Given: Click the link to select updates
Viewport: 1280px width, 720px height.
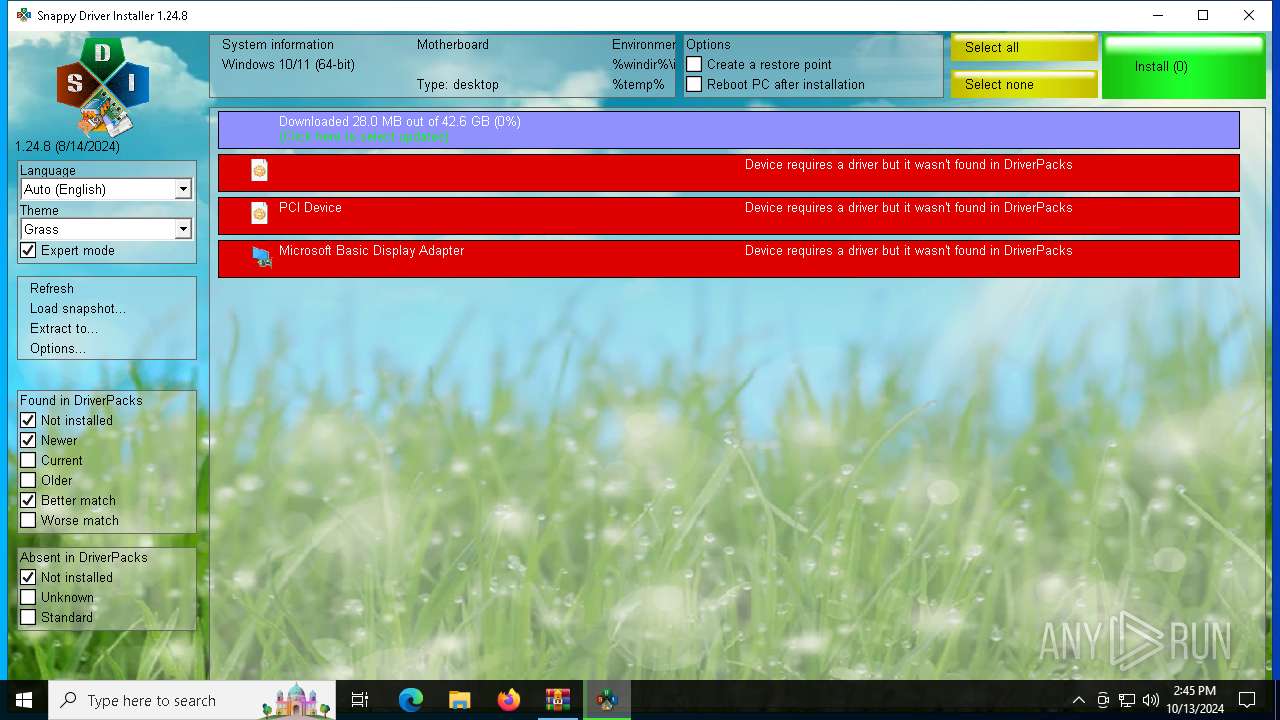Looking at the screenshot, I should click(363, 136).
